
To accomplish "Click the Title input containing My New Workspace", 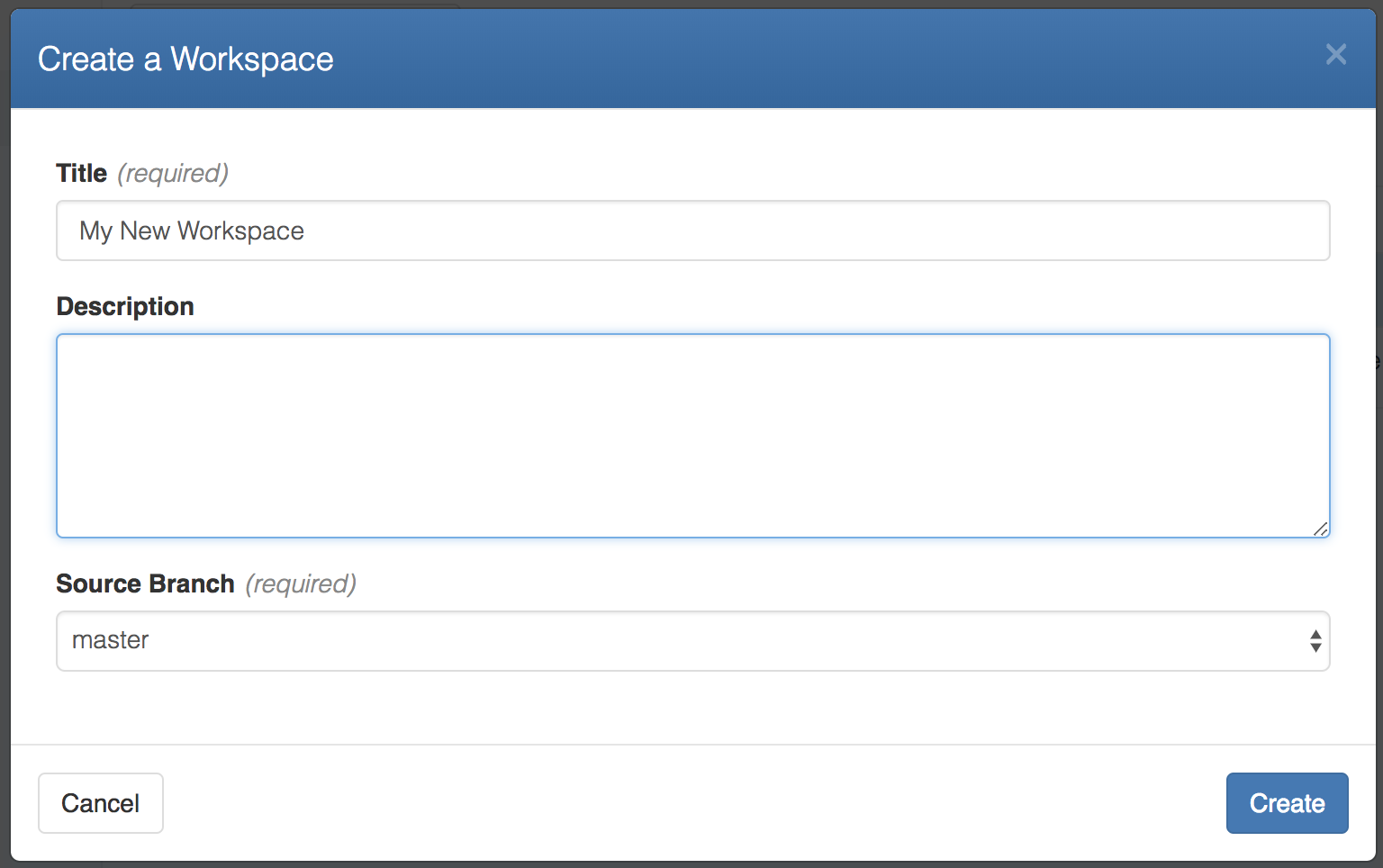I will 693,231.
